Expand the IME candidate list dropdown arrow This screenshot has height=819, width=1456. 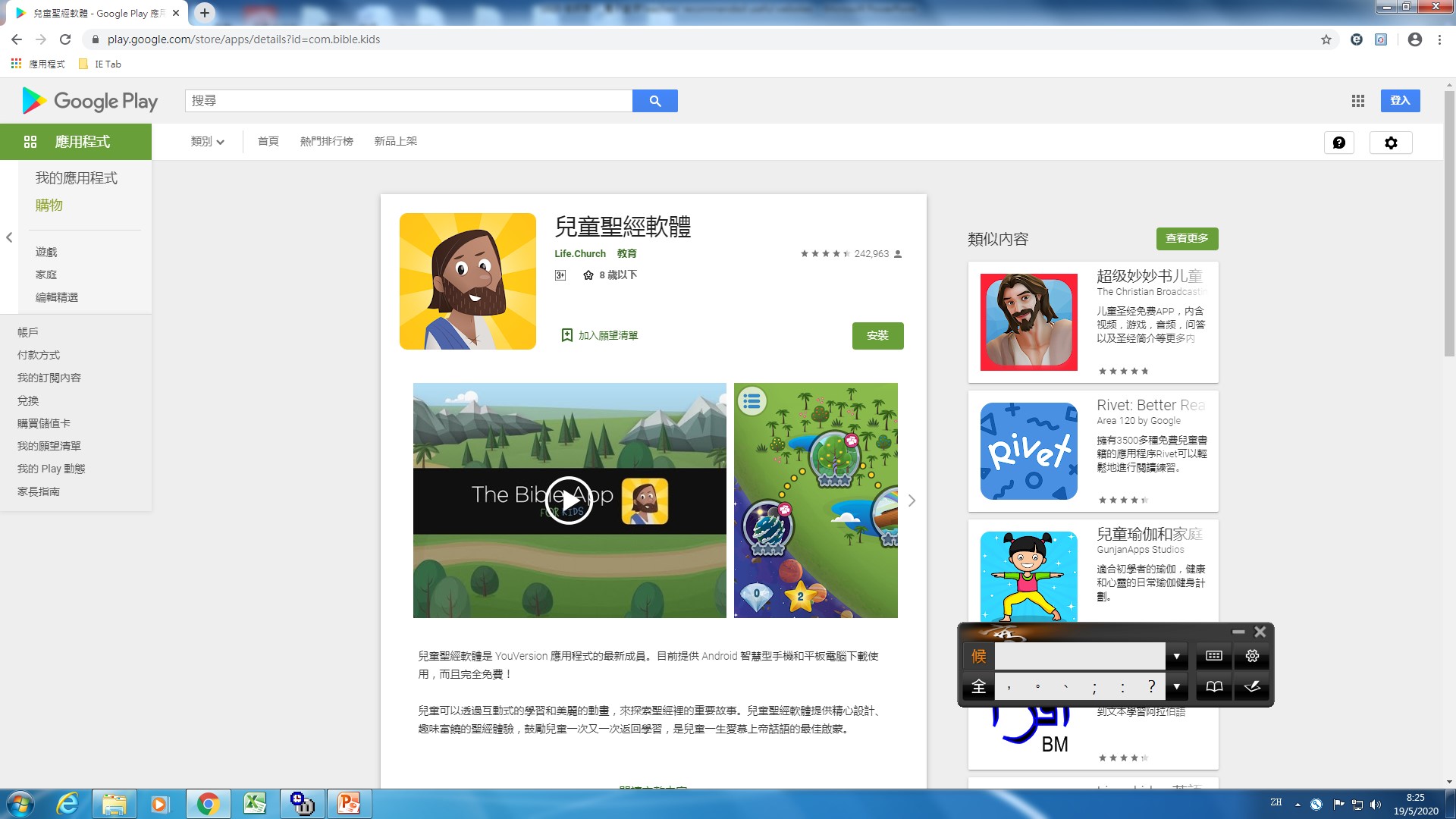pos(1176,656)
